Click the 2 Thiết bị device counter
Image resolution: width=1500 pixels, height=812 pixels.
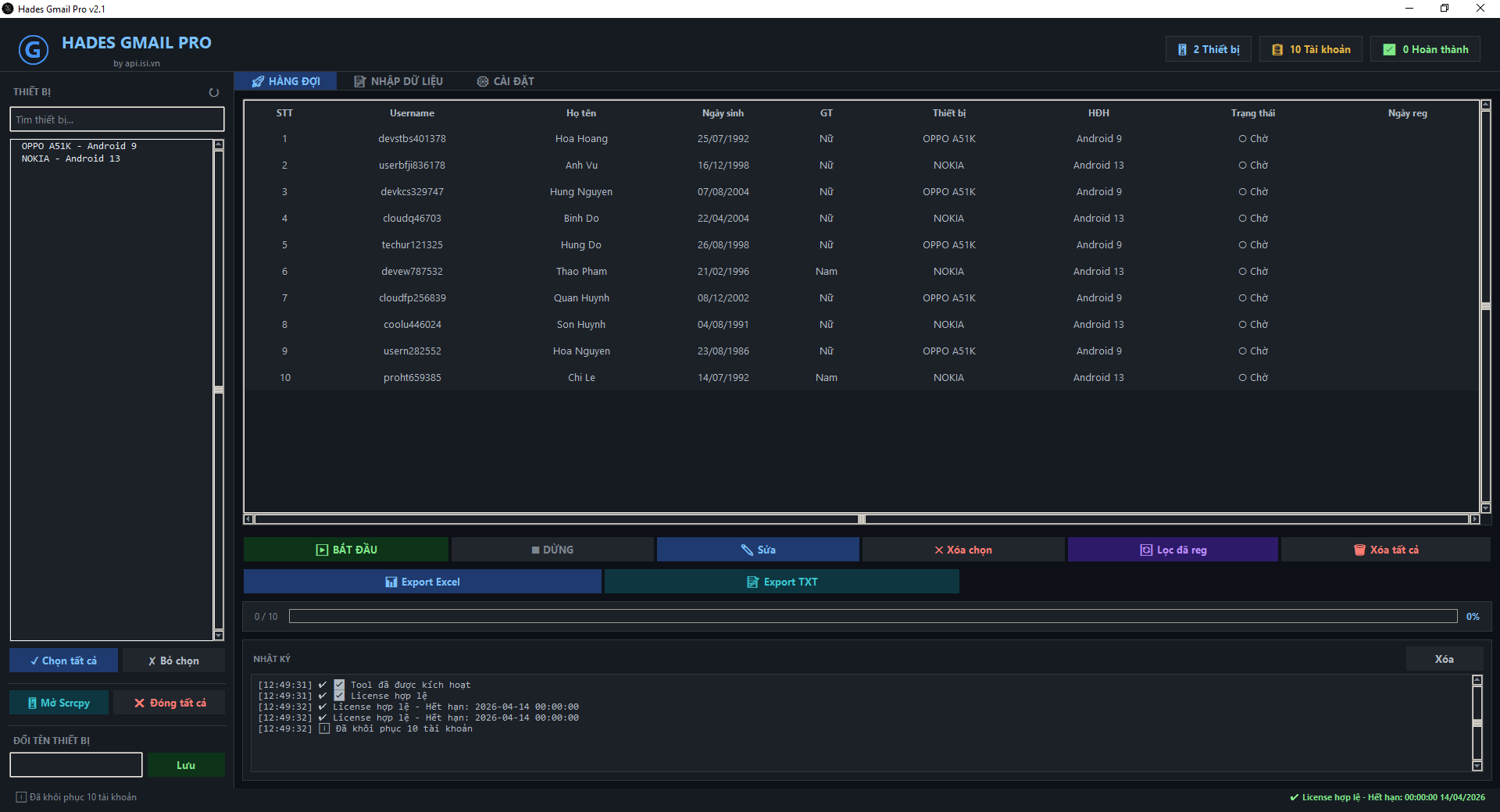coord(1208,49)
